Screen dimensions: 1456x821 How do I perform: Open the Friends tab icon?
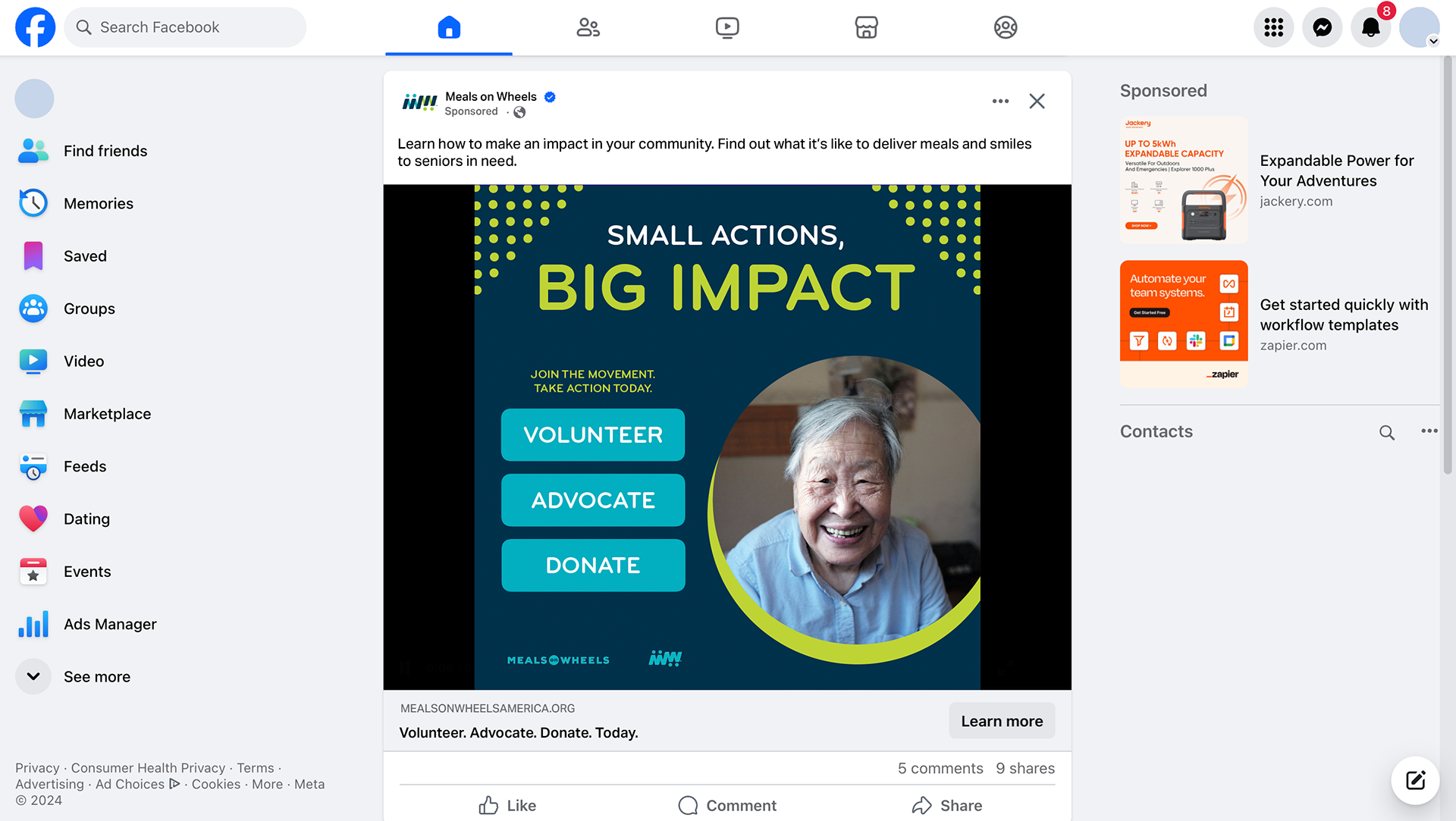[x=588, y=27]
